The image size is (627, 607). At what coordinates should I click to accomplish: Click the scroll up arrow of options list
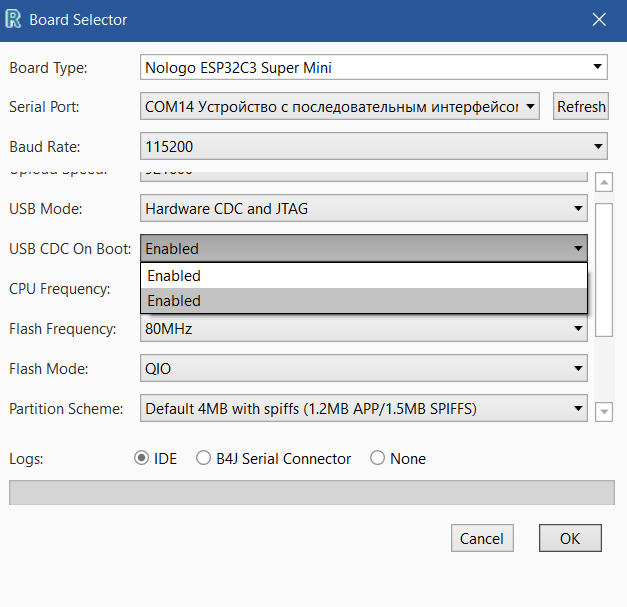[x=604, y=182]
